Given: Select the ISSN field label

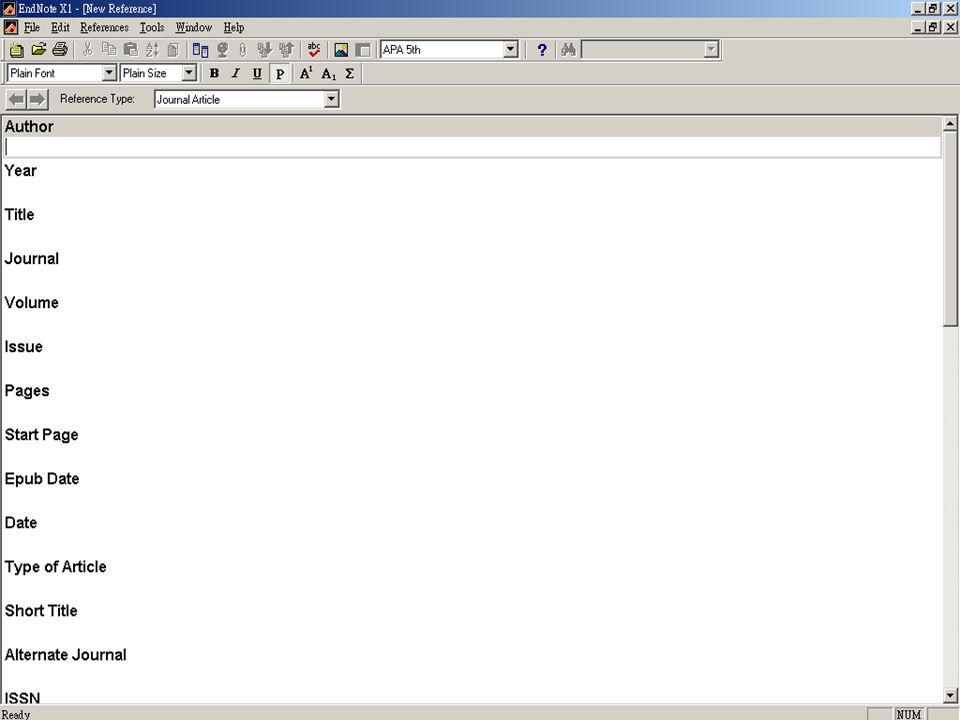Looking at the screenshot, I should [23, 699].
